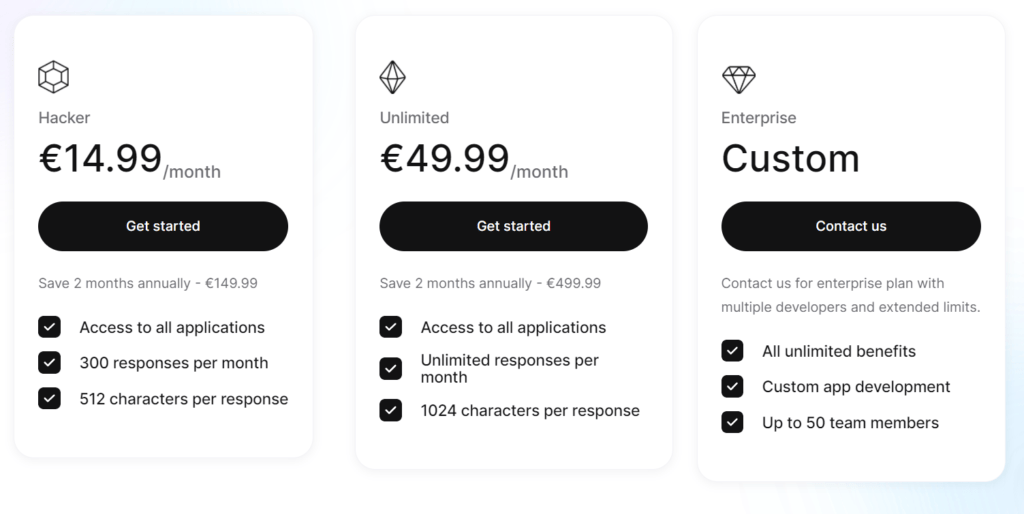This screenshot has height=514, width=1024.
Task: Toggle the 'Custom app development' checkbox
Action: pyautogui.click(x=732, y=387)
